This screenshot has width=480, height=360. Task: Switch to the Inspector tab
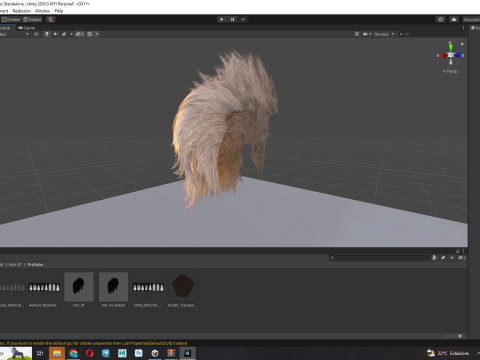click(475, 28)
